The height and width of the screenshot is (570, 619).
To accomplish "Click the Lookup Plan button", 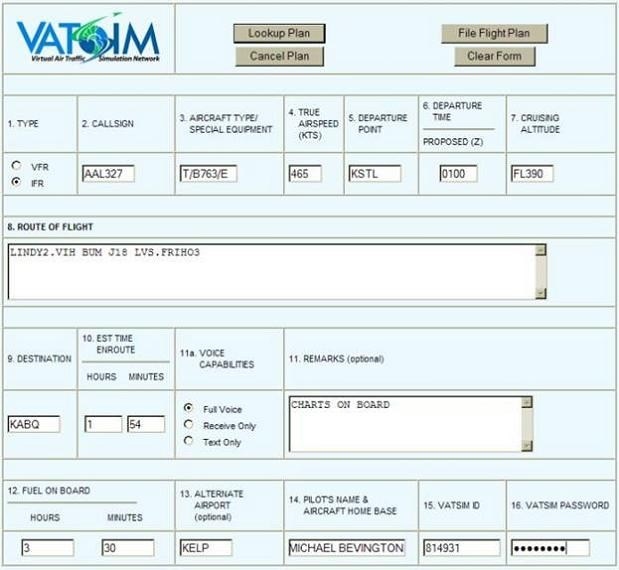I will point(279,34).
